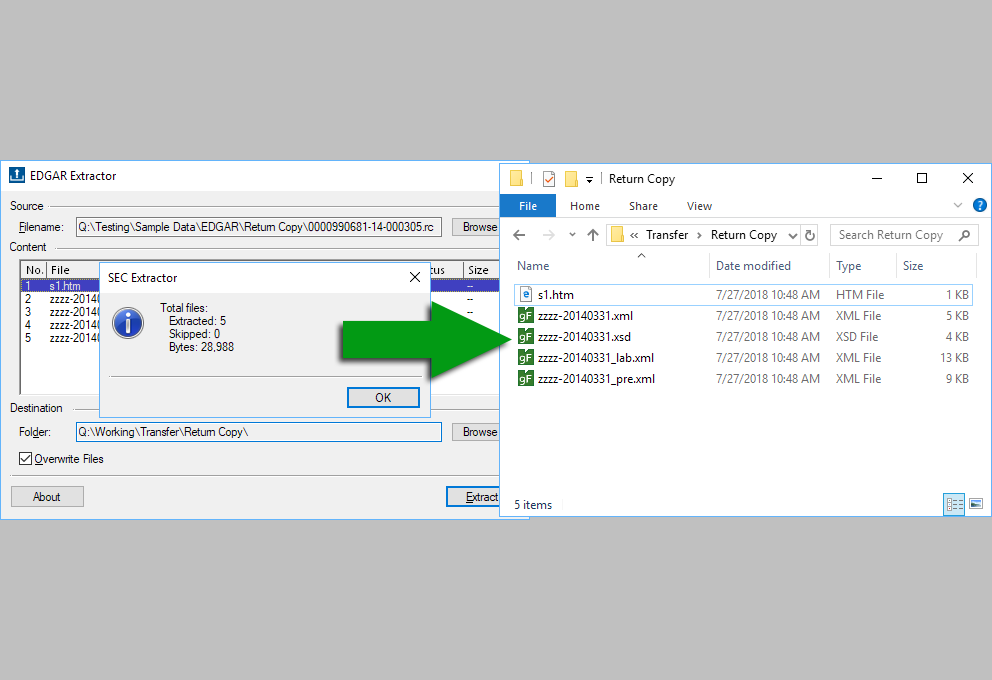Open the Customize Quick Access Toolbar dropdown
The width and height of the screenshot is (992, 680).
[x=589, y=180]
